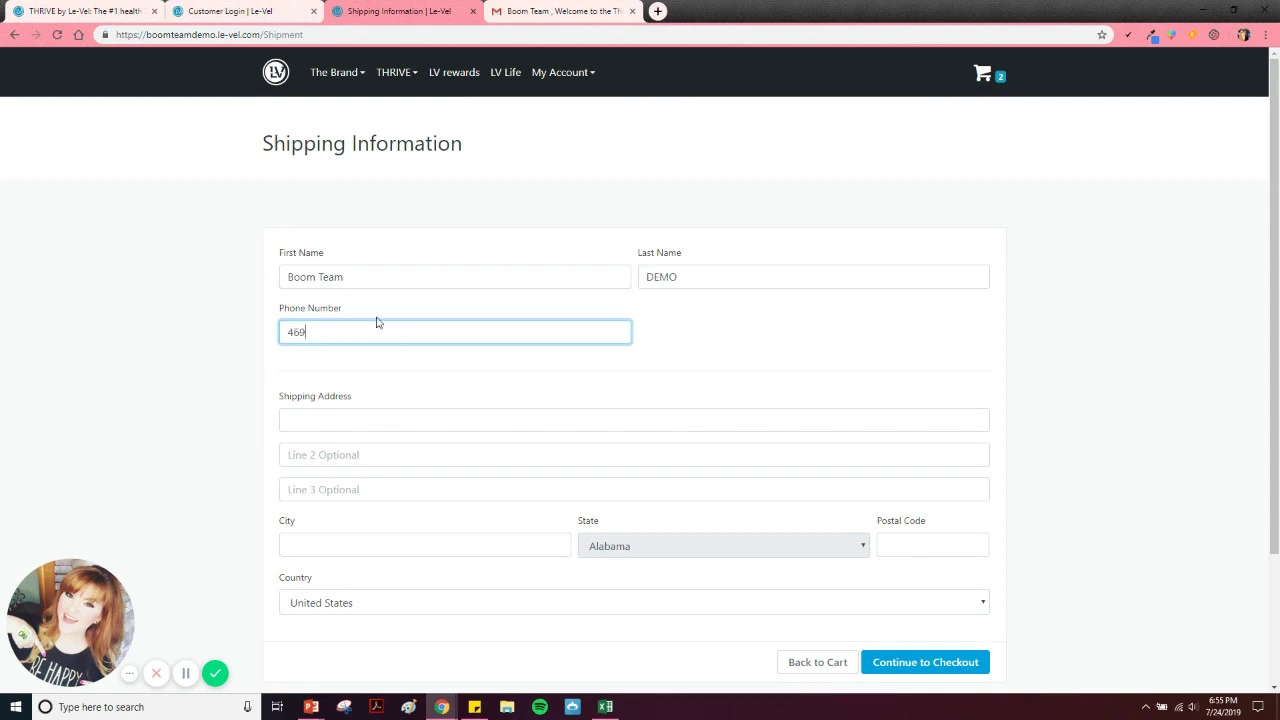
Task: Click the browser home button
Action: coord(79,35)
